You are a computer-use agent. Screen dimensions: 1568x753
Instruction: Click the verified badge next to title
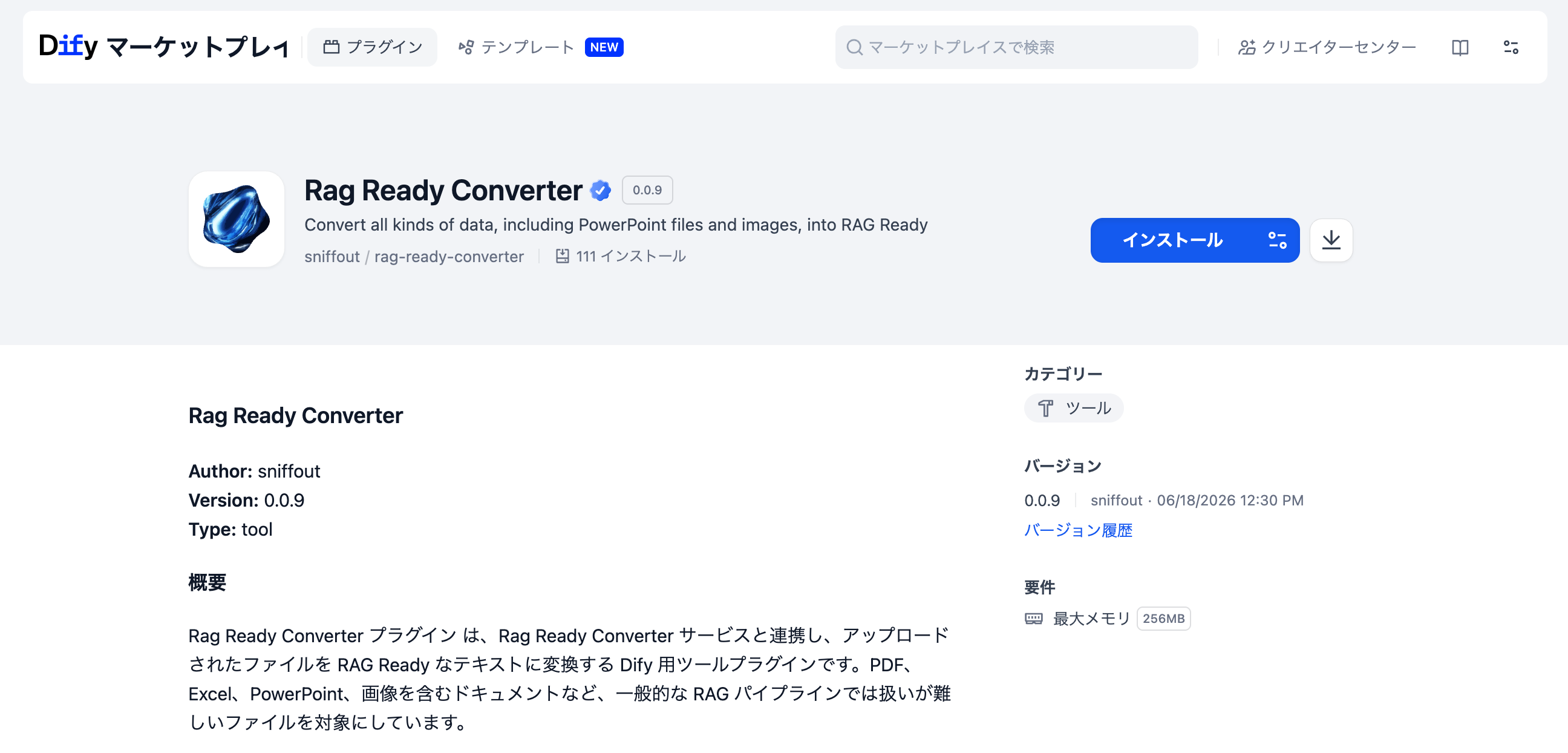[600, 191]
